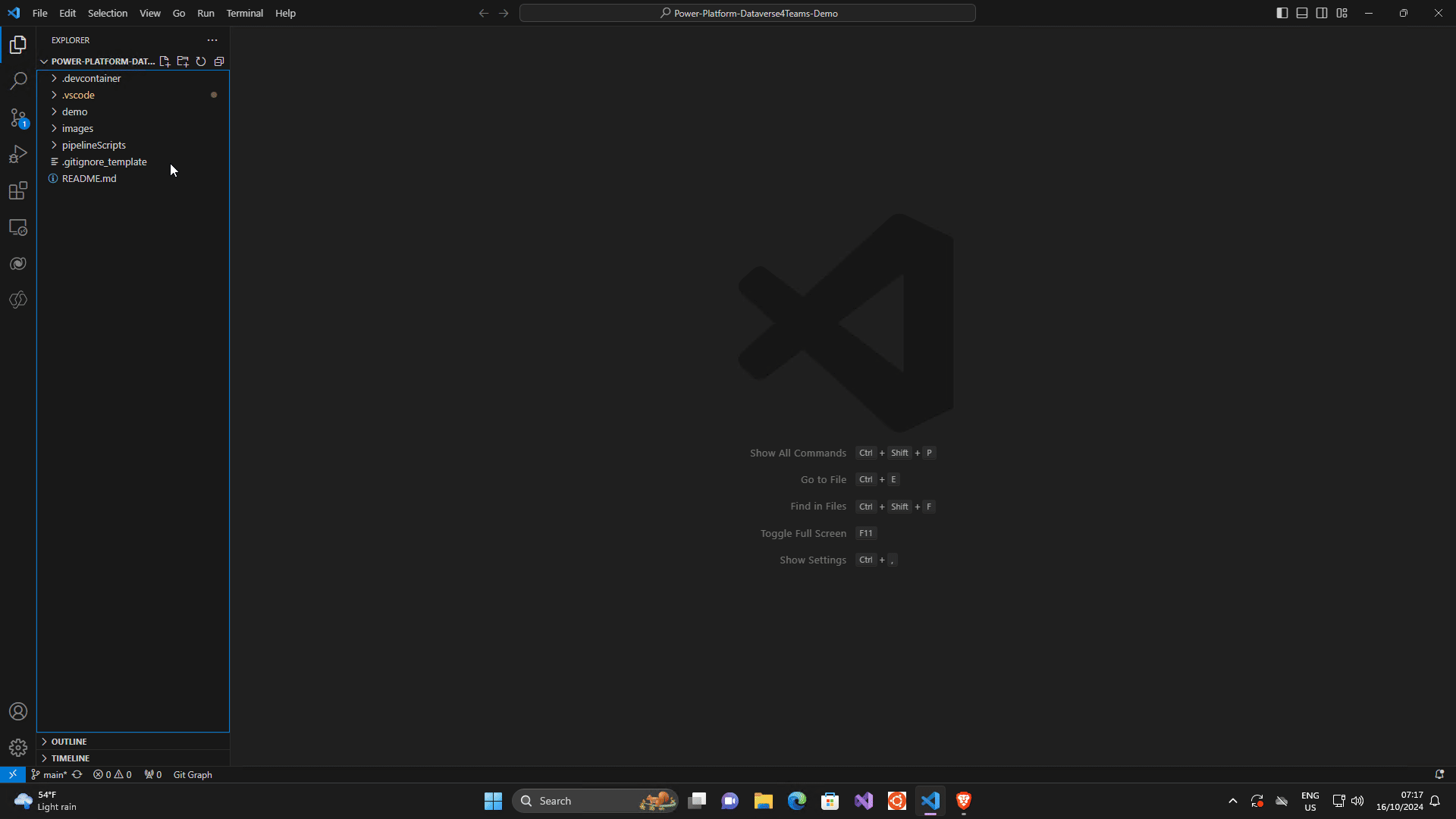Open the Source Control view

(18, 118)
